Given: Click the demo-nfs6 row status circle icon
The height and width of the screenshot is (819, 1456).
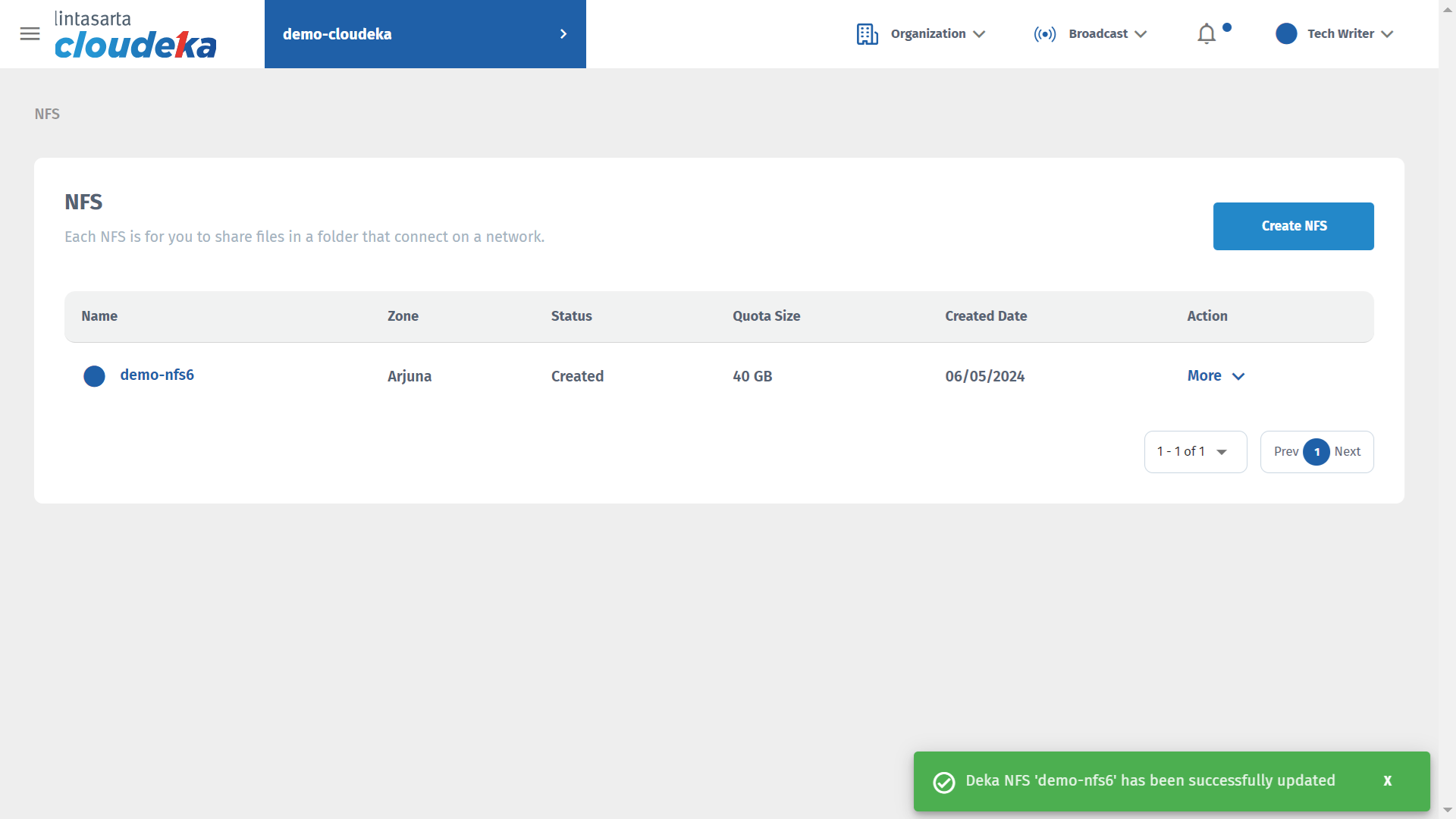Looking at the screenshot, I should tap(94, 376).
